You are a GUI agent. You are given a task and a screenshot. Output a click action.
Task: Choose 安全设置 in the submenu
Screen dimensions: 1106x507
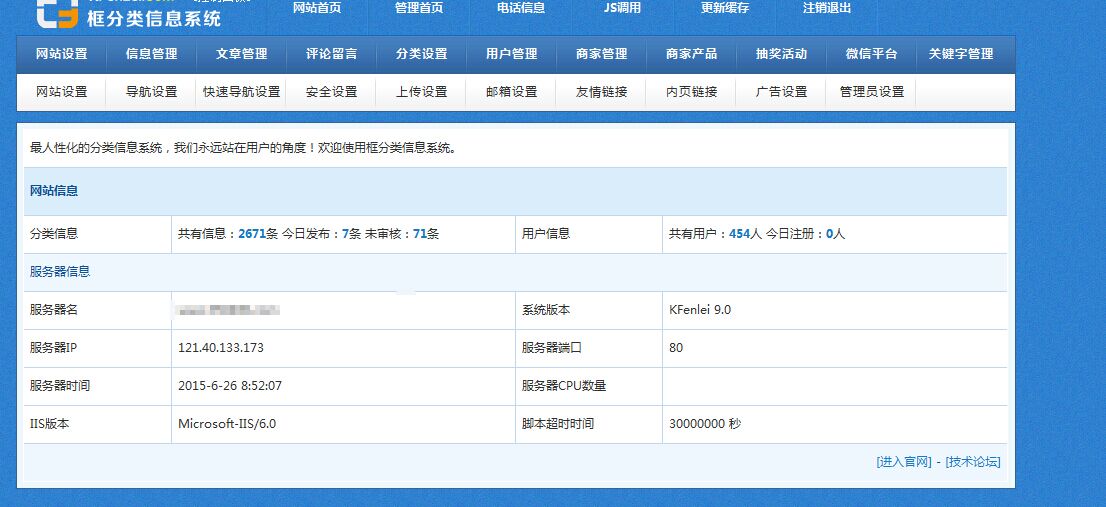click(331, 92)
